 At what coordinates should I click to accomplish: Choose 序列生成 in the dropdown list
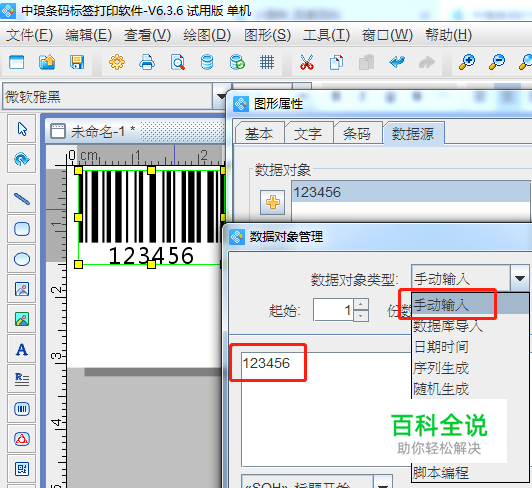470,368
